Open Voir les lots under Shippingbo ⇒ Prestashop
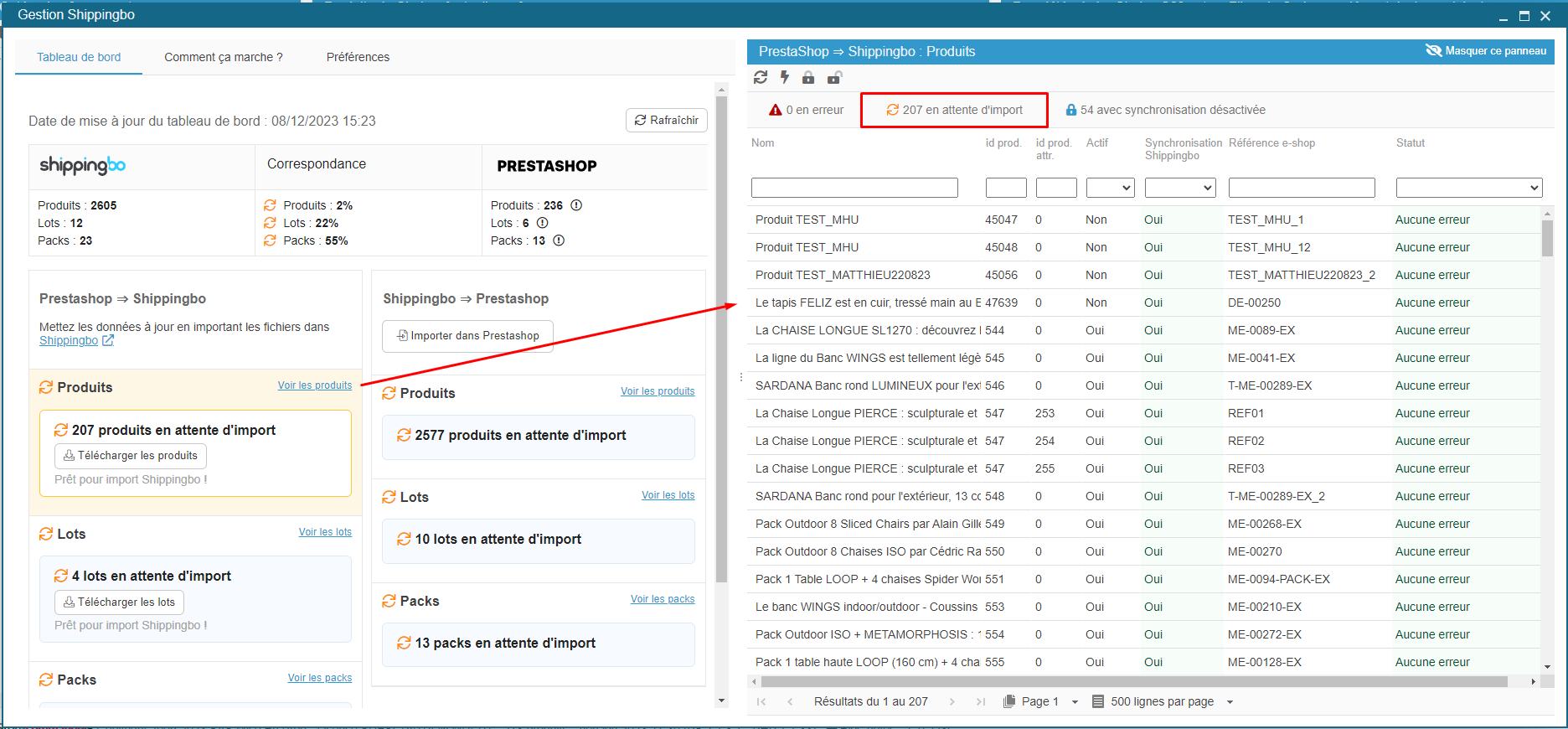Screen dimensions: 1568x729 (668, 495)
